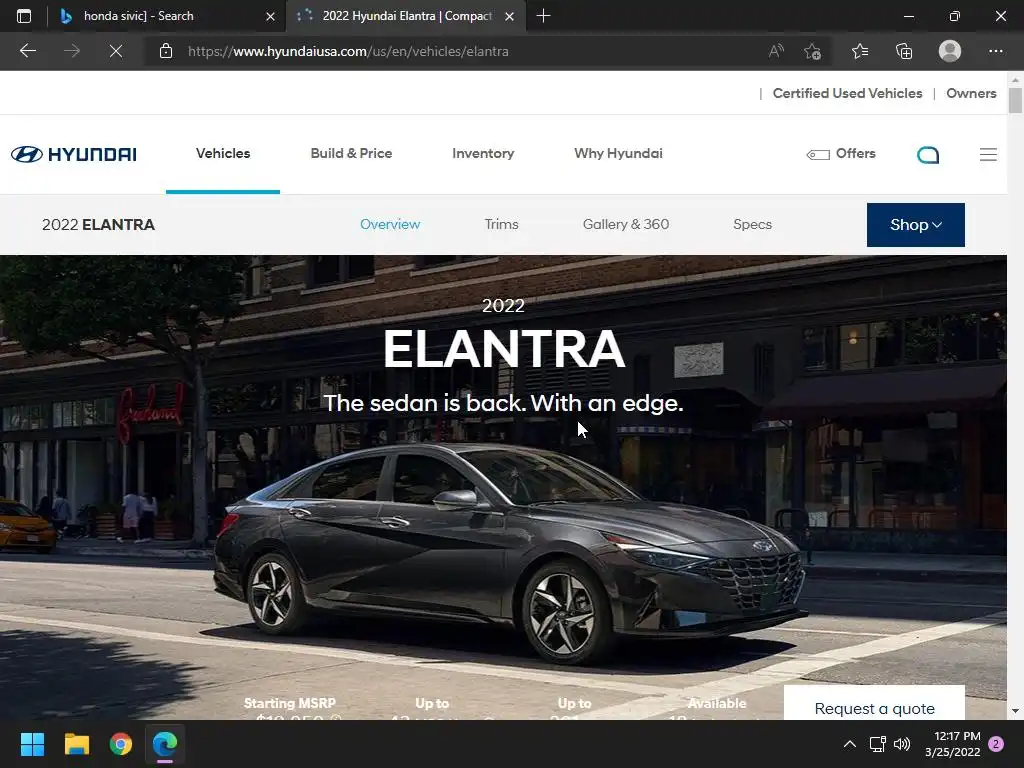The height and width of the screenshot is (768, 1024).
Task: Open volume control tray icon
Action: point(902,744)
